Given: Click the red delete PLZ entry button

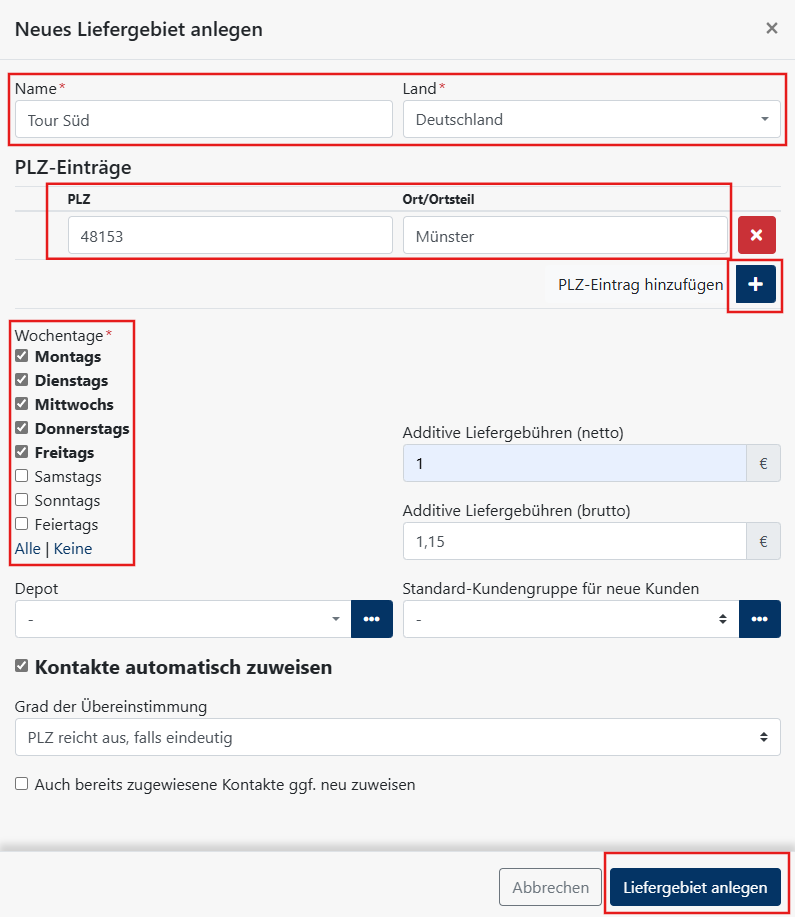Looking at the screenshot, I should click(x=756, y=235).
